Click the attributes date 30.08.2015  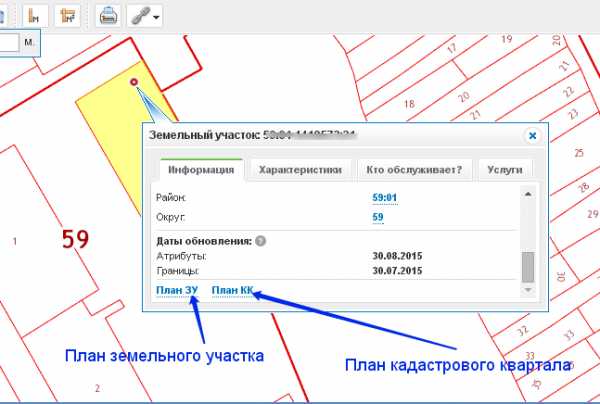[397, 256]
